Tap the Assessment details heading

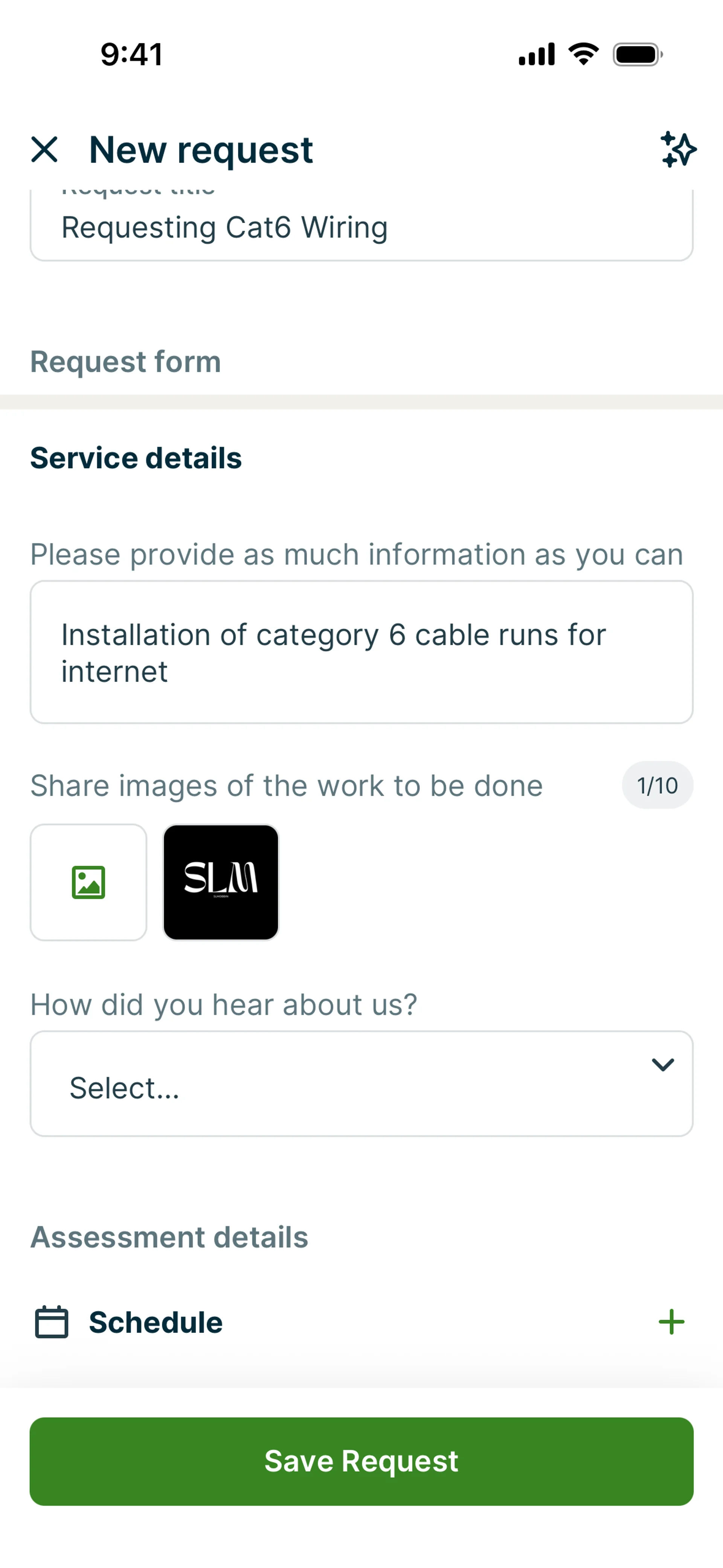(169, 1237)
